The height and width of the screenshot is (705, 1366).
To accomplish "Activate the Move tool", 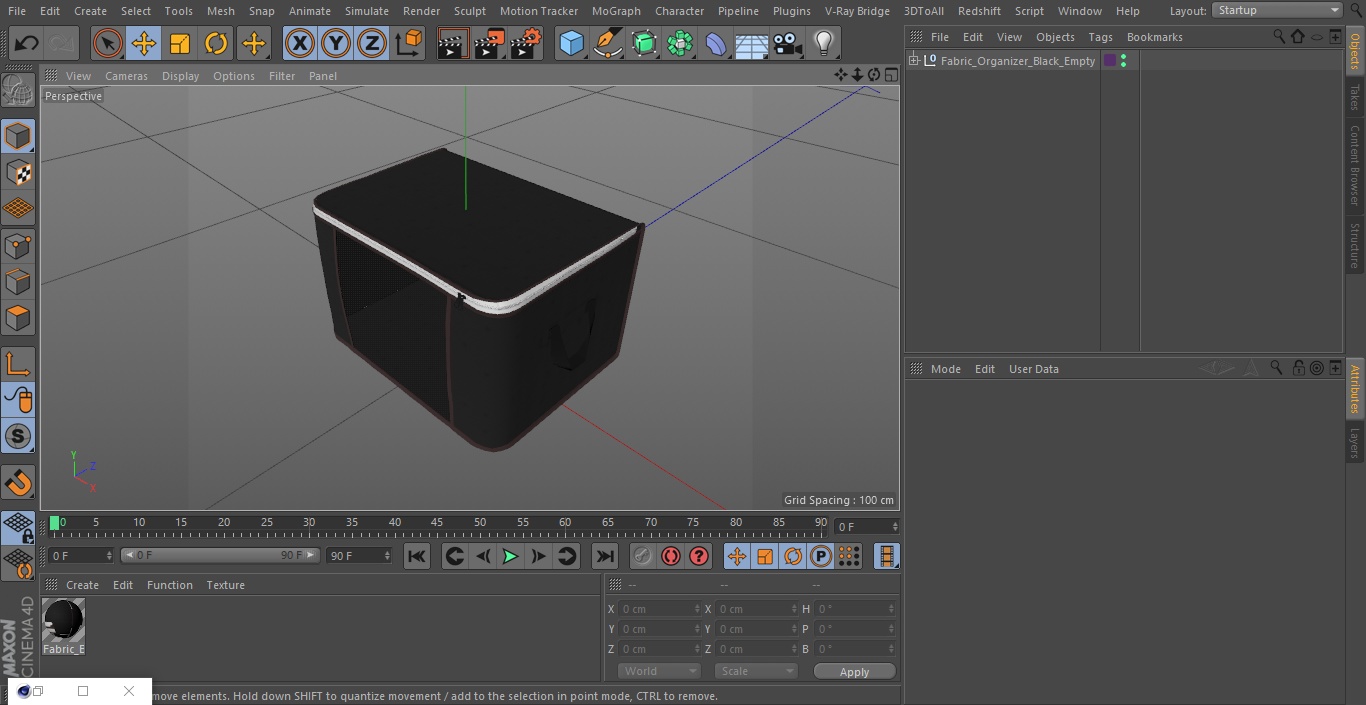I will pyautogui.click(x=144, y=43).
